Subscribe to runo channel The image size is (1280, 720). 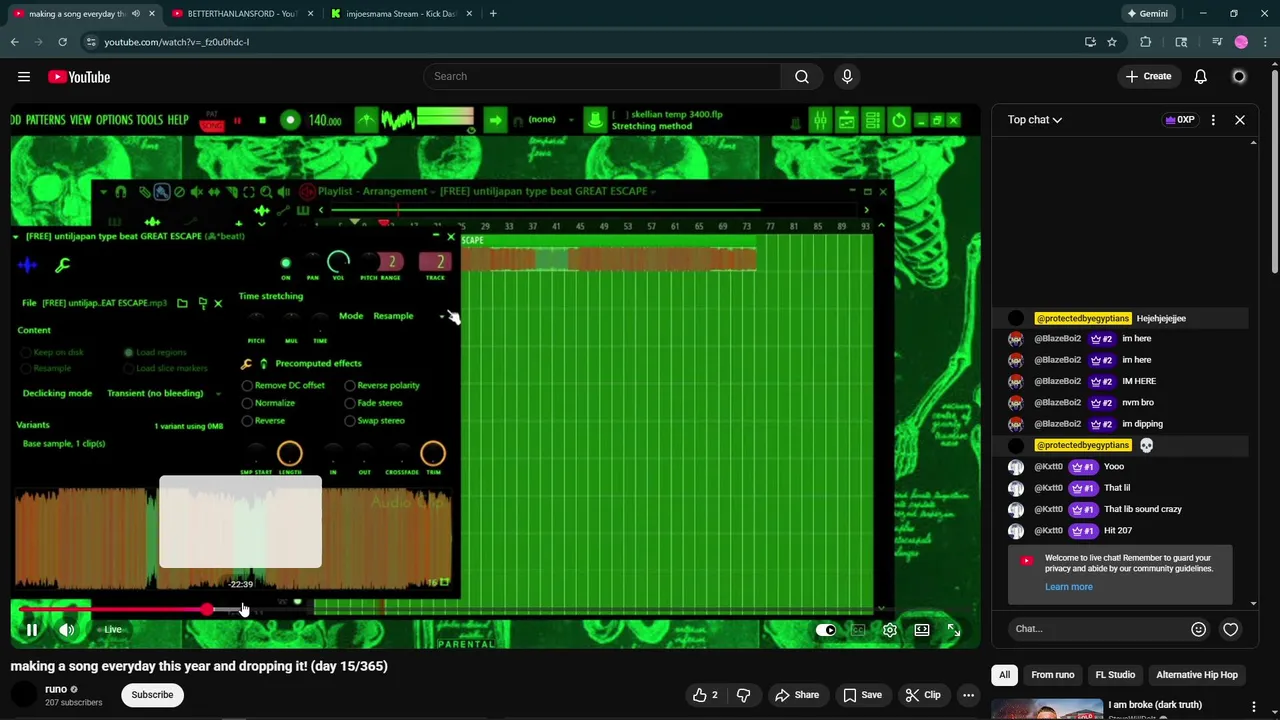152,695
